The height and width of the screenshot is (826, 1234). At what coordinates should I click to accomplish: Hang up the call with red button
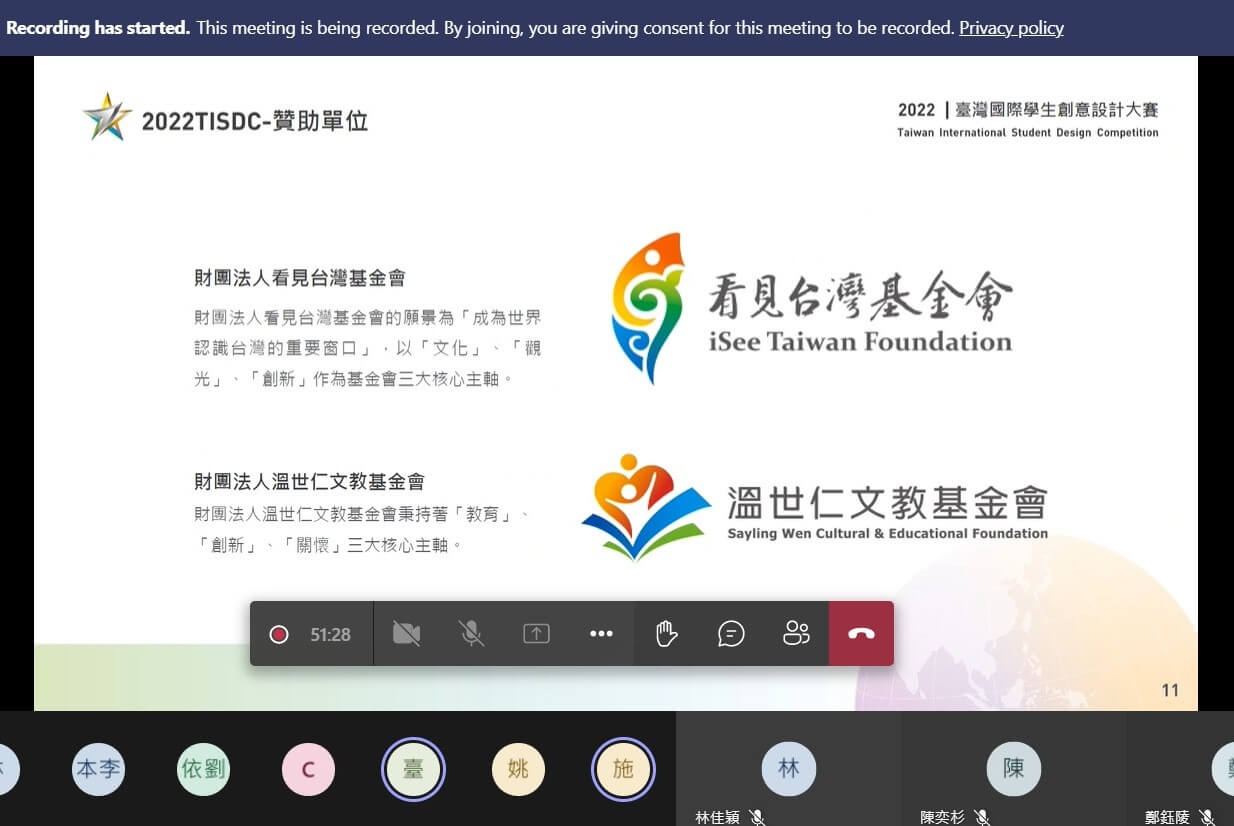(861, 634)
